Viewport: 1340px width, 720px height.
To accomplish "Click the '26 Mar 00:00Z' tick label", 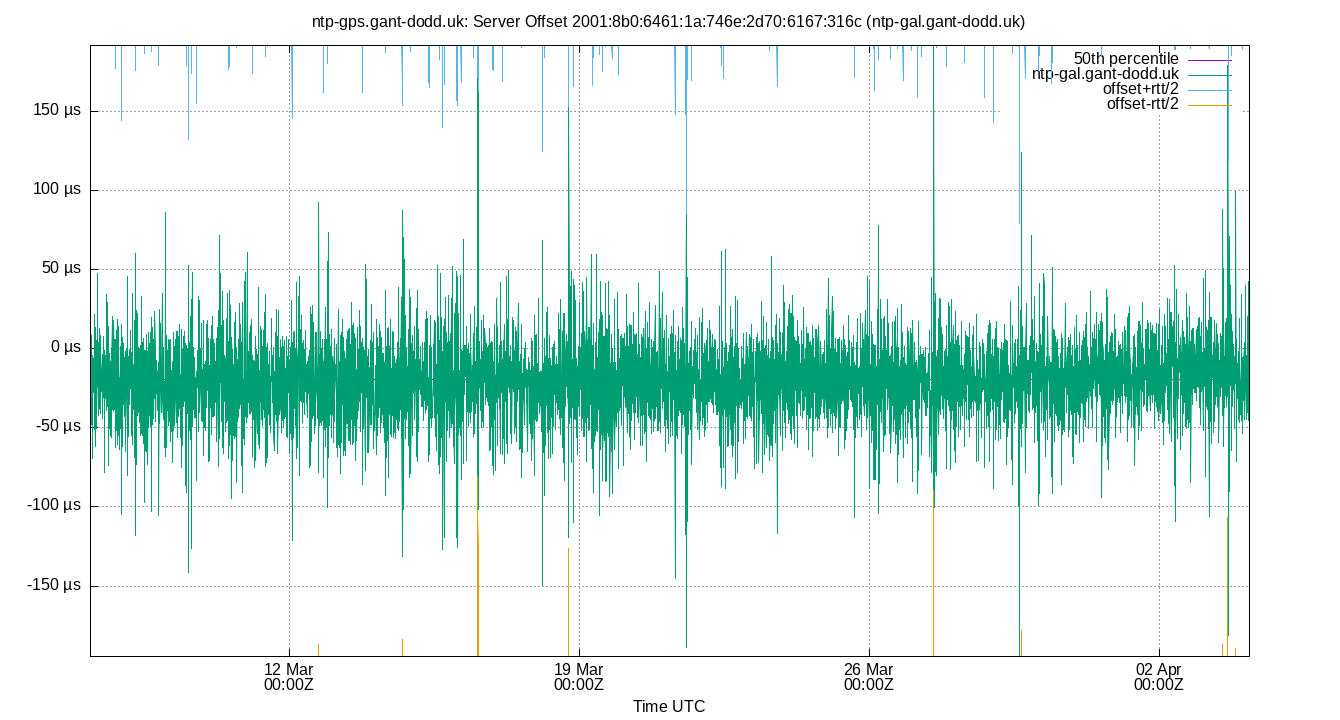I will pyautogui.click(x=869, y=676).
